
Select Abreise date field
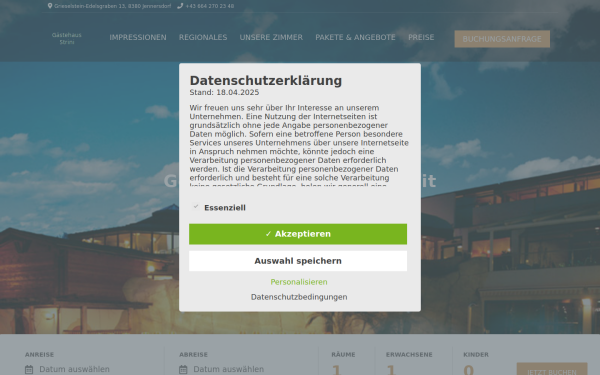pyautogui.click(x=228, y=369)
